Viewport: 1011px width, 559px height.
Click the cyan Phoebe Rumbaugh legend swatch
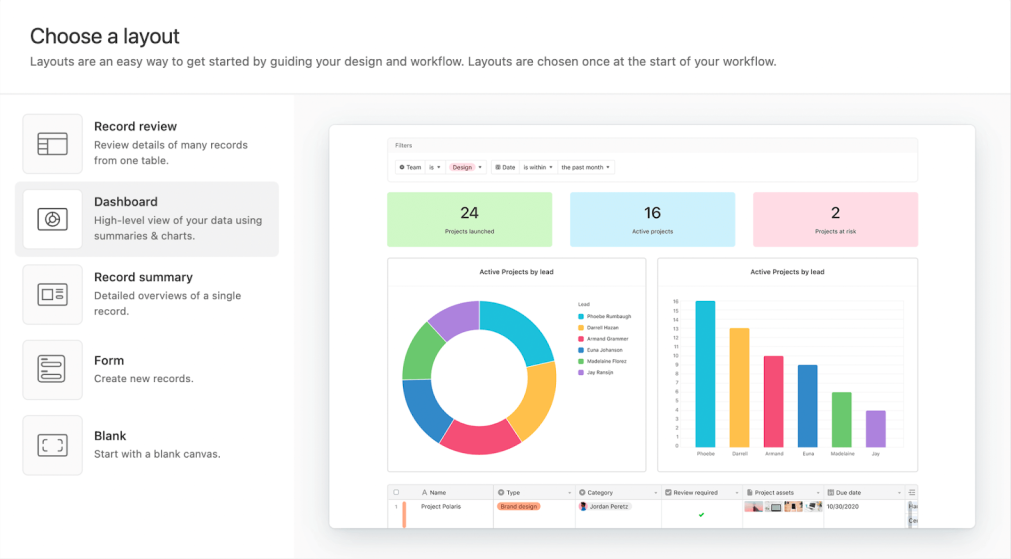(x=581, y=316)
